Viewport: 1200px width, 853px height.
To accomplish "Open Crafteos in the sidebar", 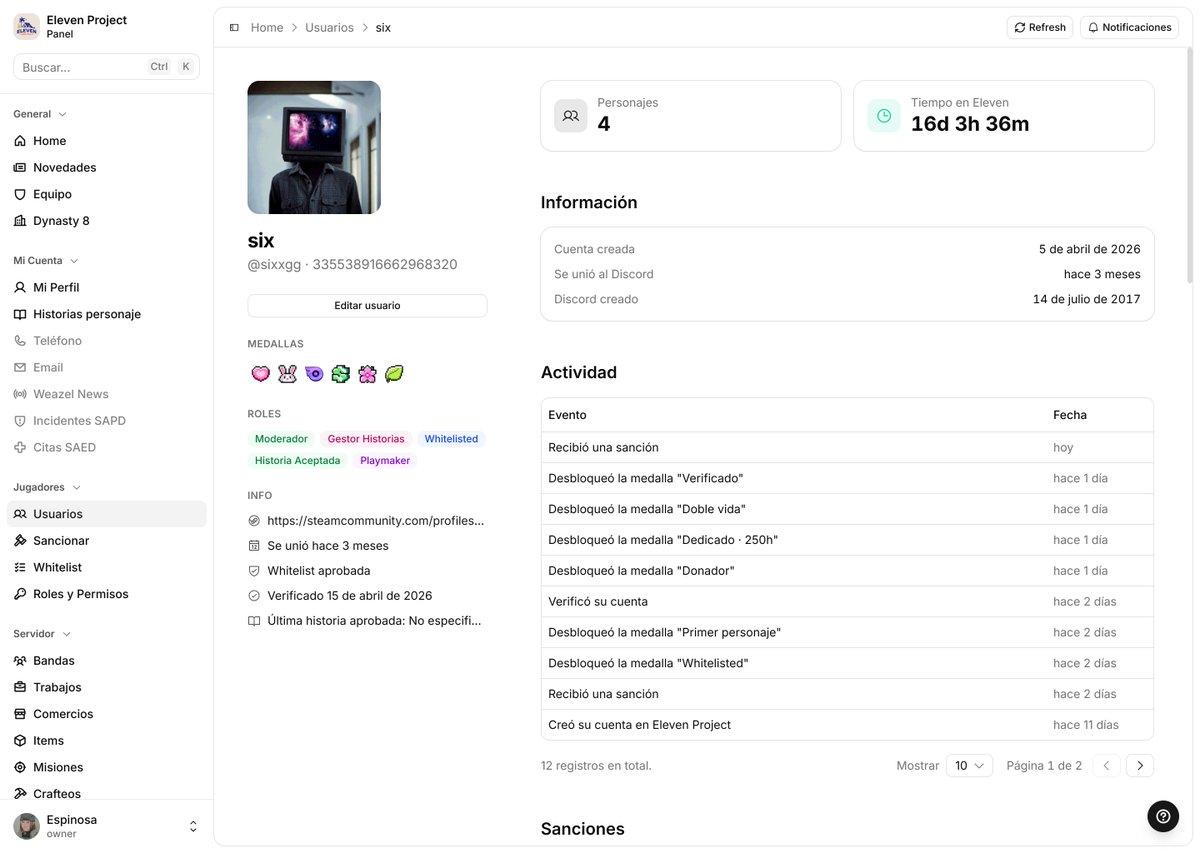I will point(106,794).
